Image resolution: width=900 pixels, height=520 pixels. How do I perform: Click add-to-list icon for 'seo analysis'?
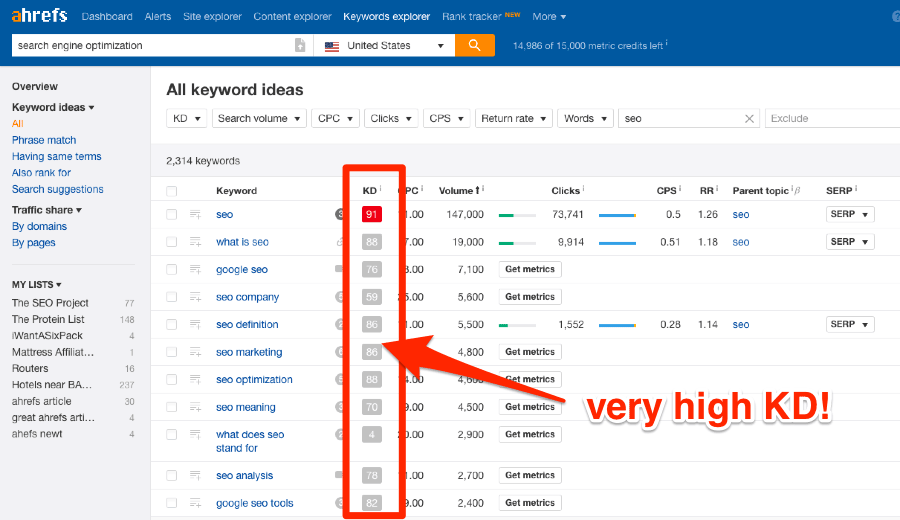click(195, 476)
